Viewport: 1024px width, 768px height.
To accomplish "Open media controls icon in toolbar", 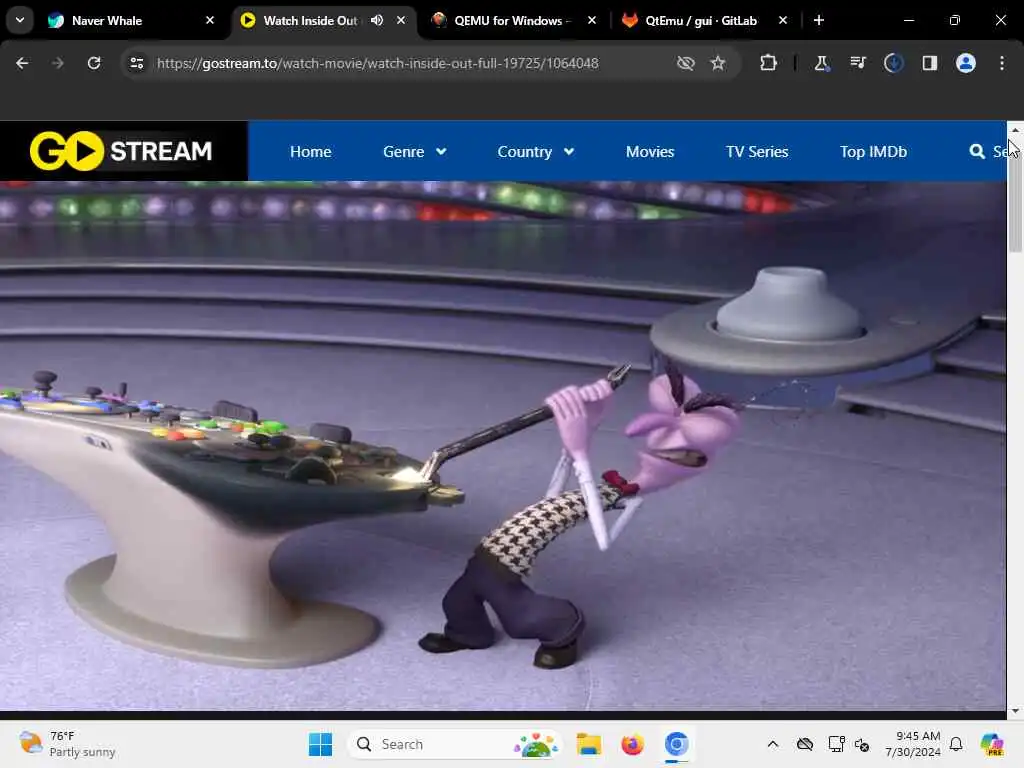I will click(x=858, y=63).
